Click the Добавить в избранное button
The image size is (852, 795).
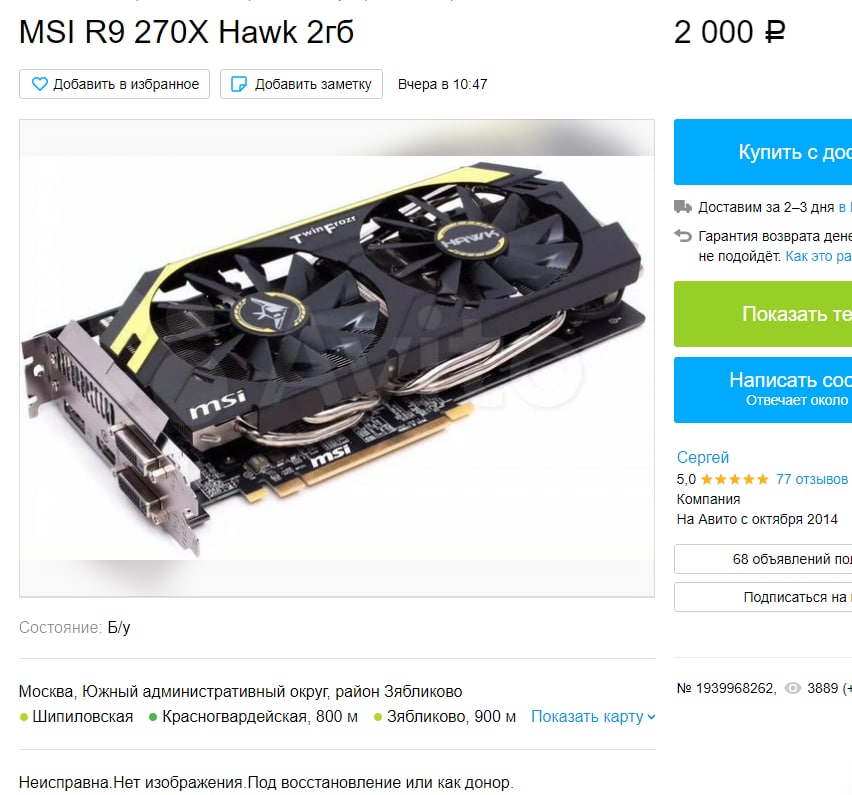[x=115, y=84]
